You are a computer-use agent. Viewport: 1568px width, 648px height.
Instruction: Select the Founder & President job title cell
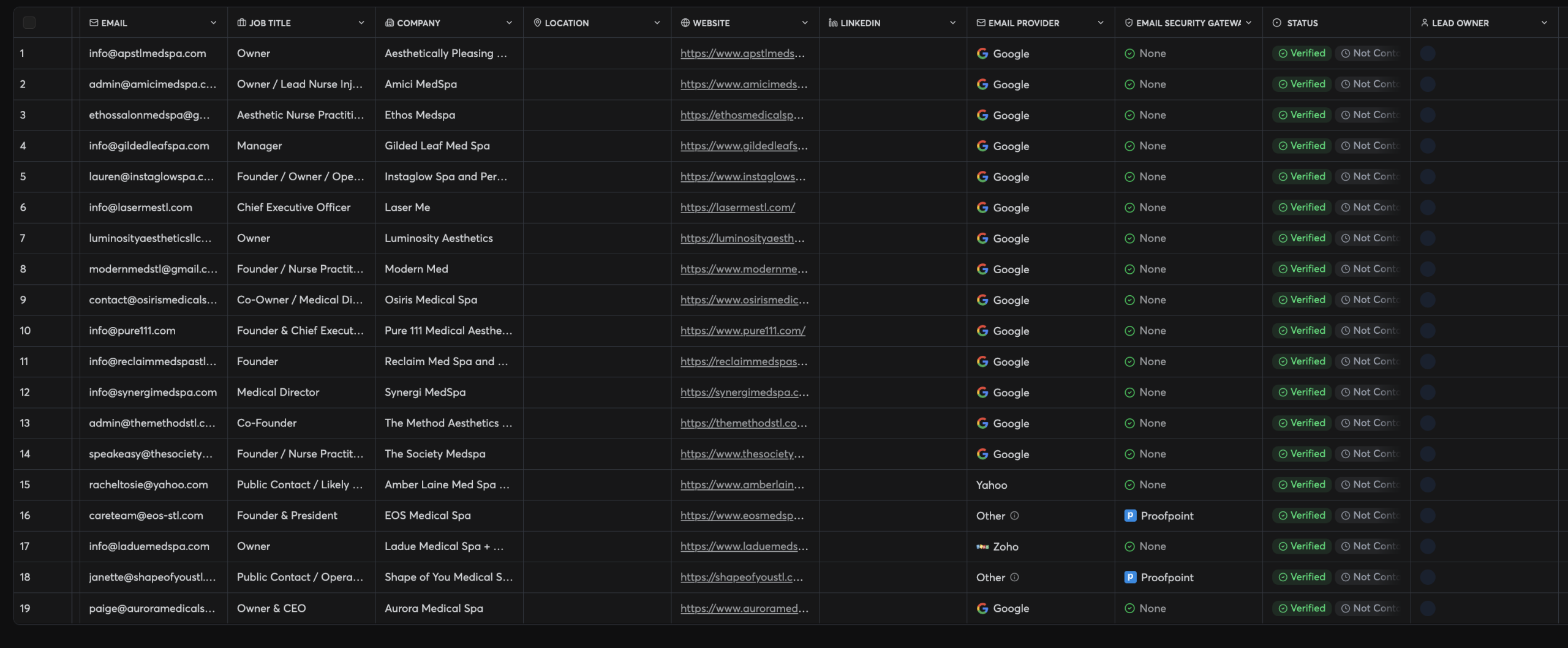[301, 516]
